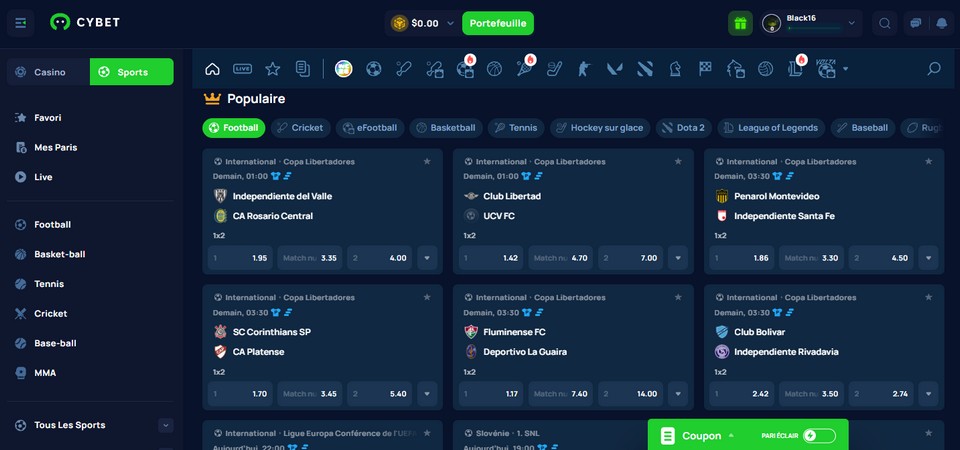Image resolution: width=960 pixels, height=450 pixels.
Task: Select the racing checkered flag icon
Action: click(x=705, y=69)
